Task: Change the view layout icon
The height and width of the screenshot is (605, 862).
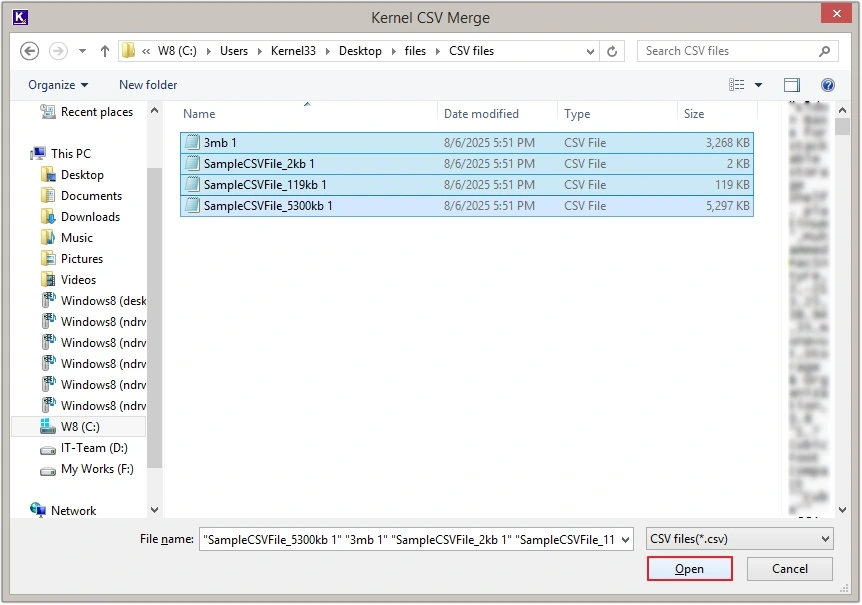Action: click(737, 85)
